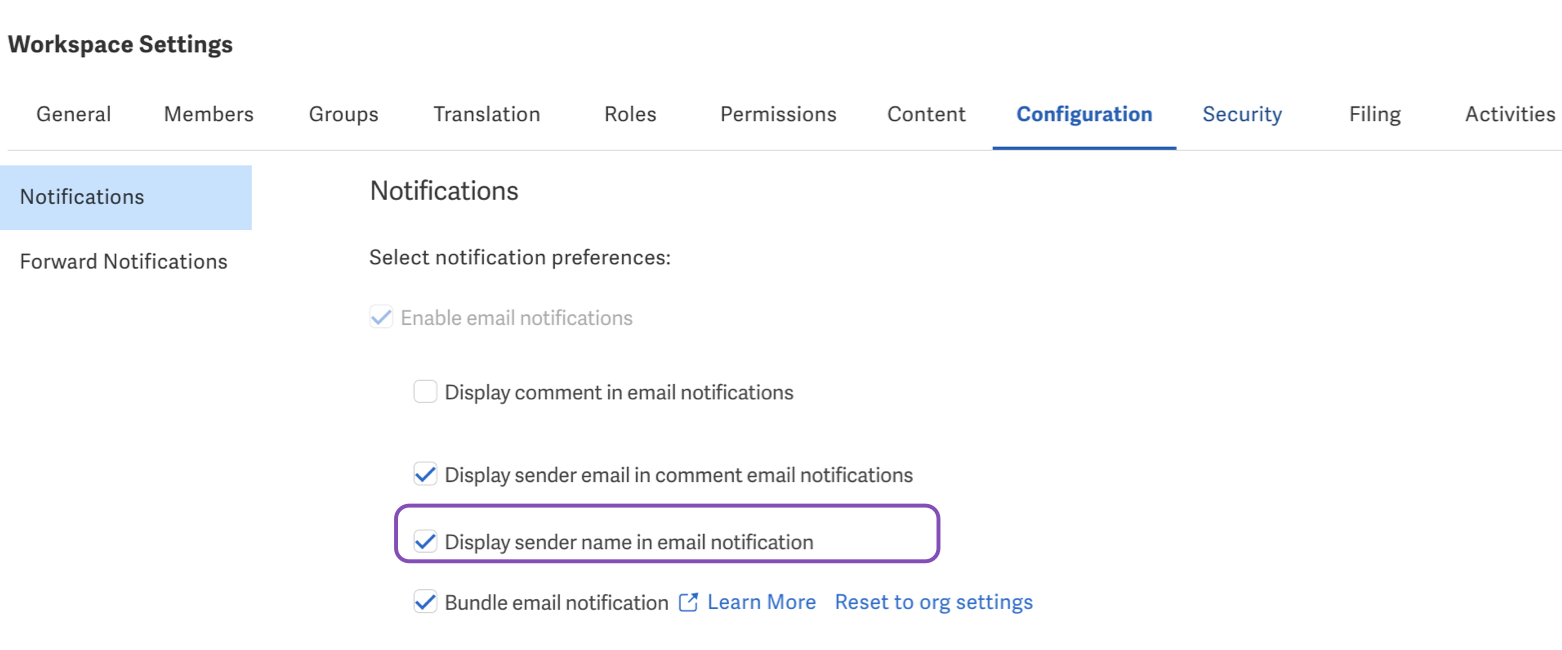Viewport: 1562px width, 650px height.
Task: Open the Security tab
Action: [x=1242, y=114]
